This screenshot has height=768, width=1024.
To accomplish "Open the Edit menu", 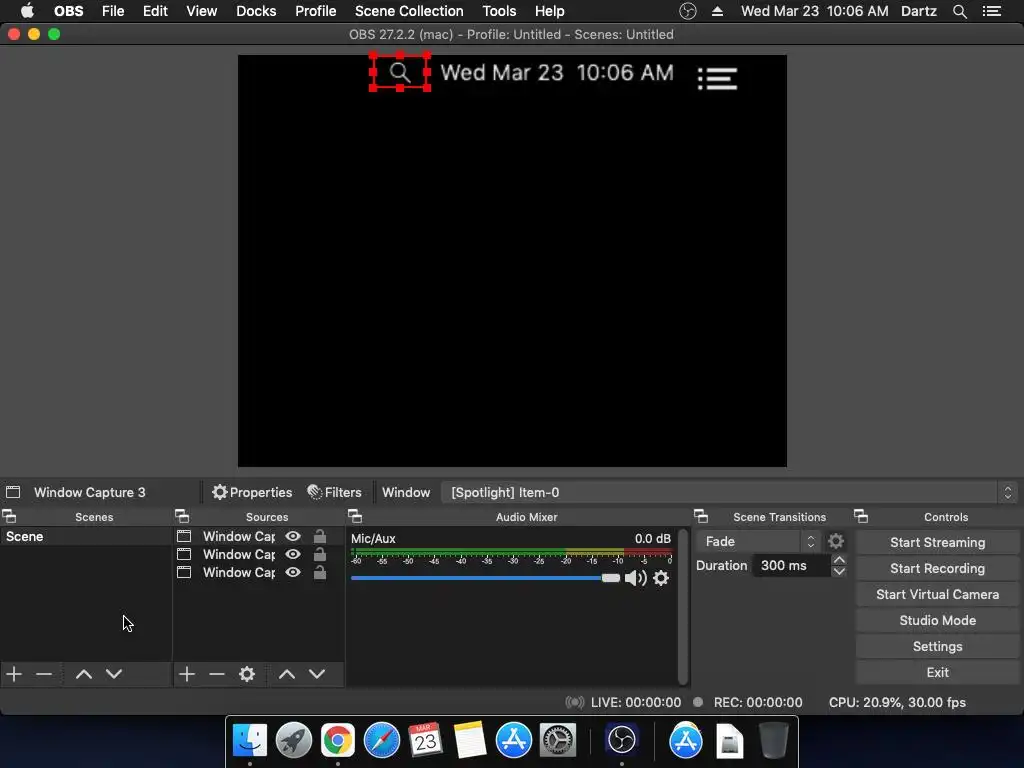I will [155, 11].
